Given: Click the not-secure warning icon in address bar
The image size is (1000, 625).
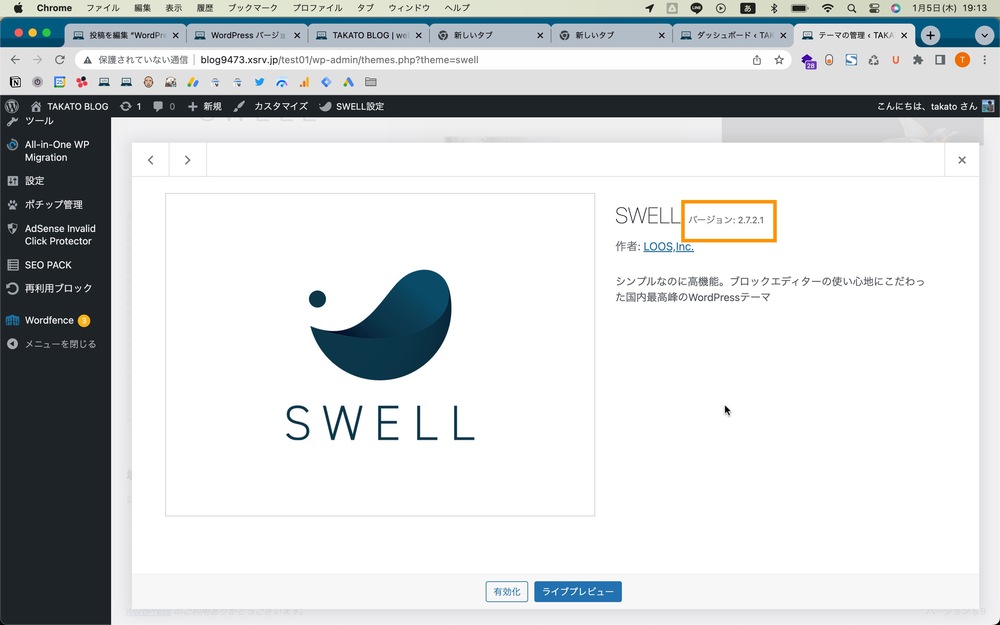Looking at the screenshot, I should point(87,60).
